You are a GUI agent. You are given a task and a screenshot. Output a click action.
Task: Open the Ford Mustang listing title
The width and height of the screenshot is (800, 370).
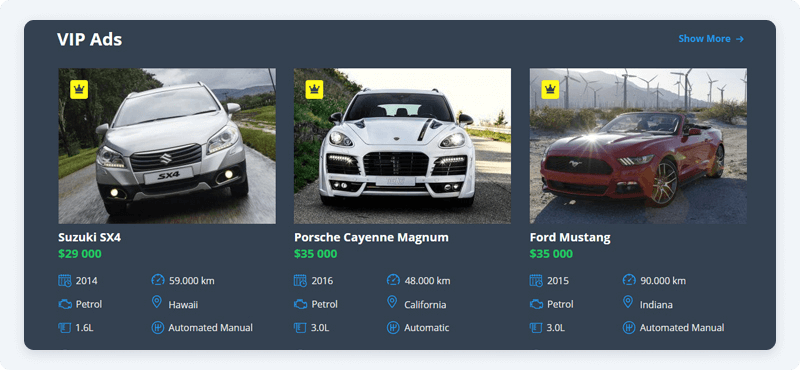pyautogui.click(x=570, y=237)
